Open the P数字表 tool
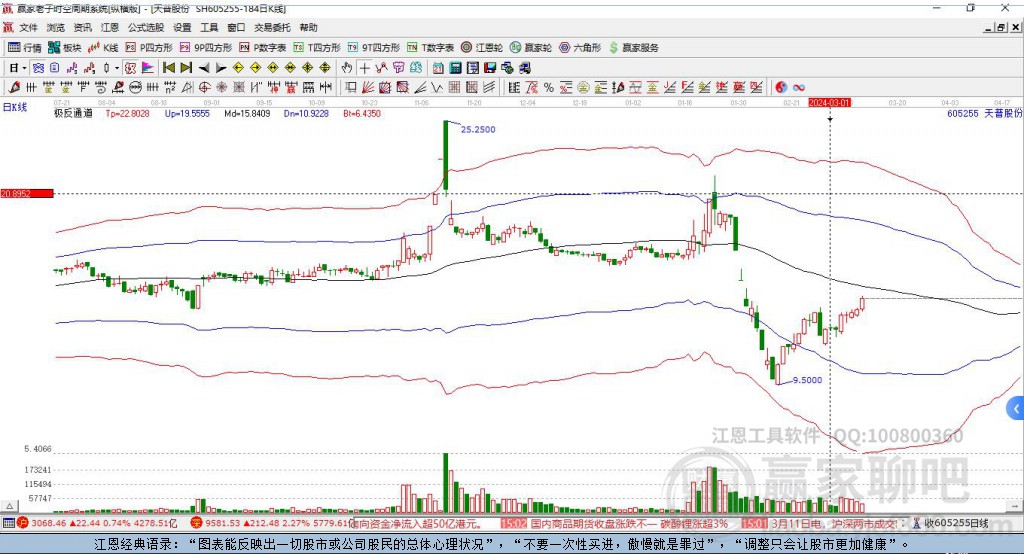The width and height of the screenshot is (1024, 554). tap(263, 48)
